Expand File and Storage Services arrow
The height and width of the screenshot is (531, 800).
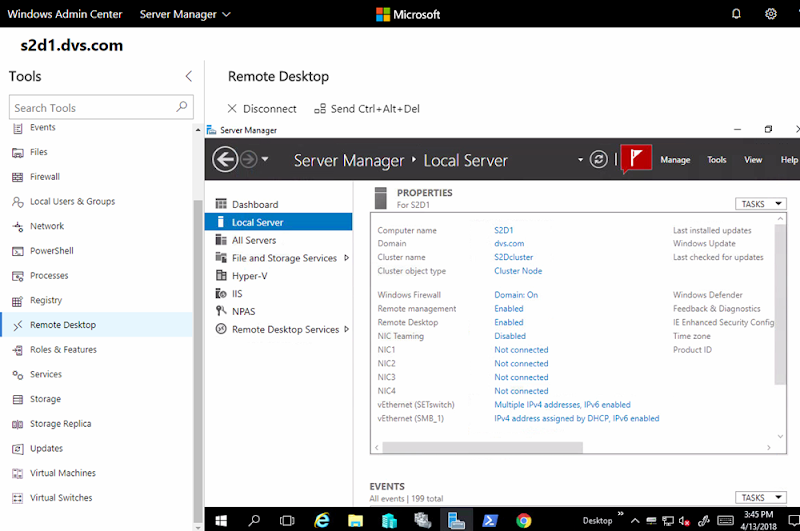pos(347,258)
